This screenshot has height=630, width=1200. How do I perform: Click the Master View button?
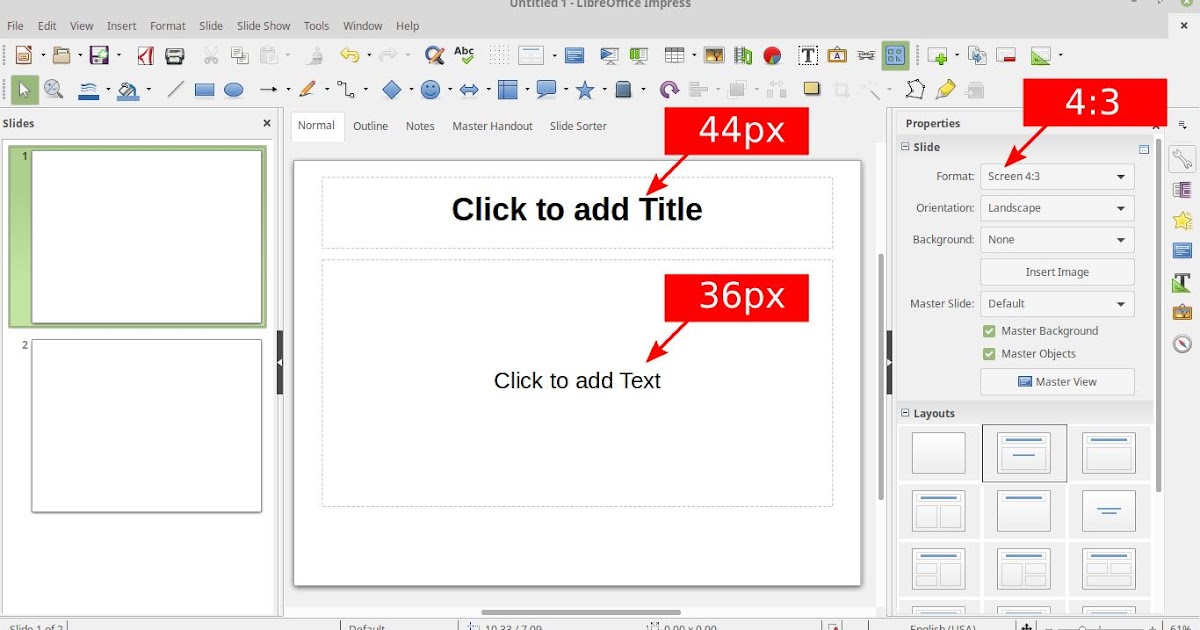[1057, 381]
